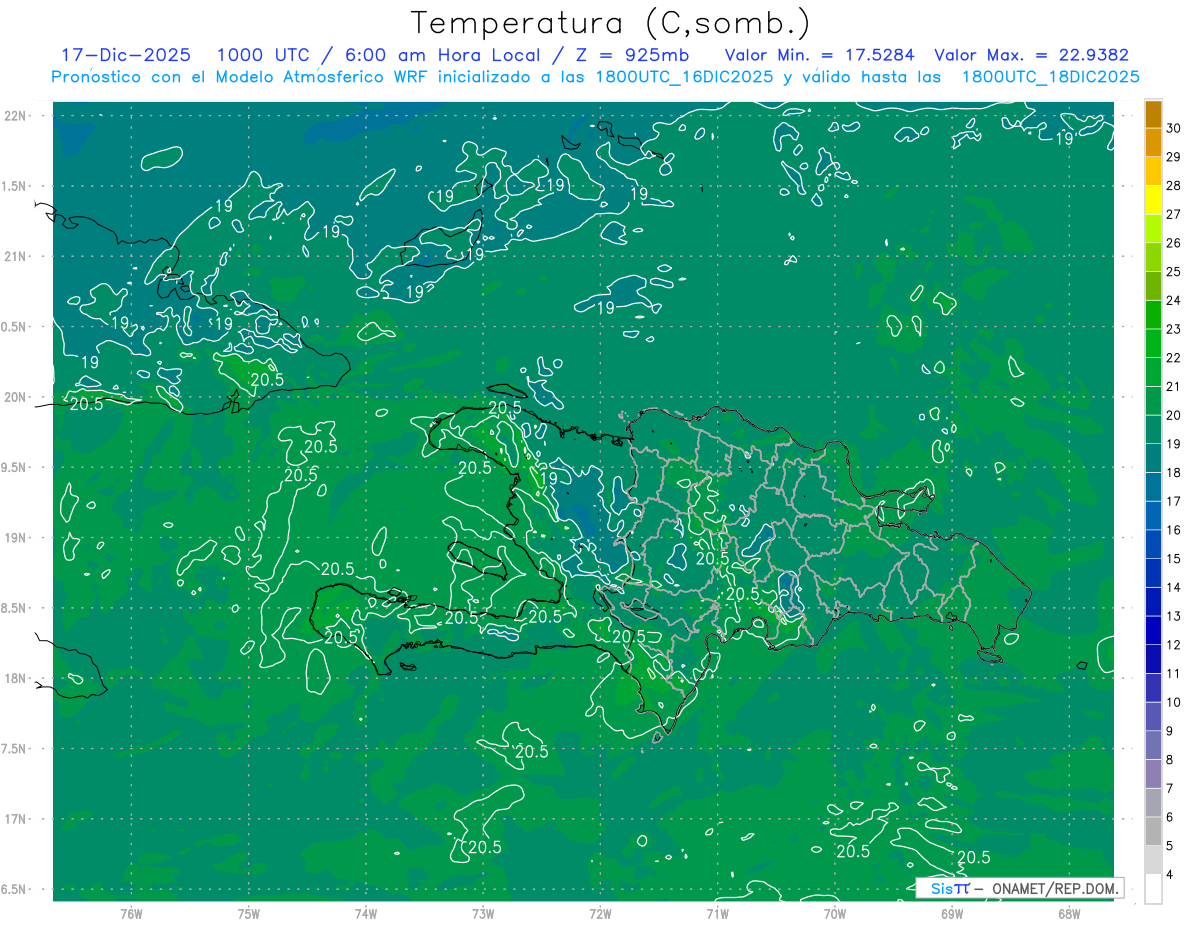This screenshot has height=927, width=1200.
Task: Click the '70W' longitude axis label
Action: tap(834, 913)
